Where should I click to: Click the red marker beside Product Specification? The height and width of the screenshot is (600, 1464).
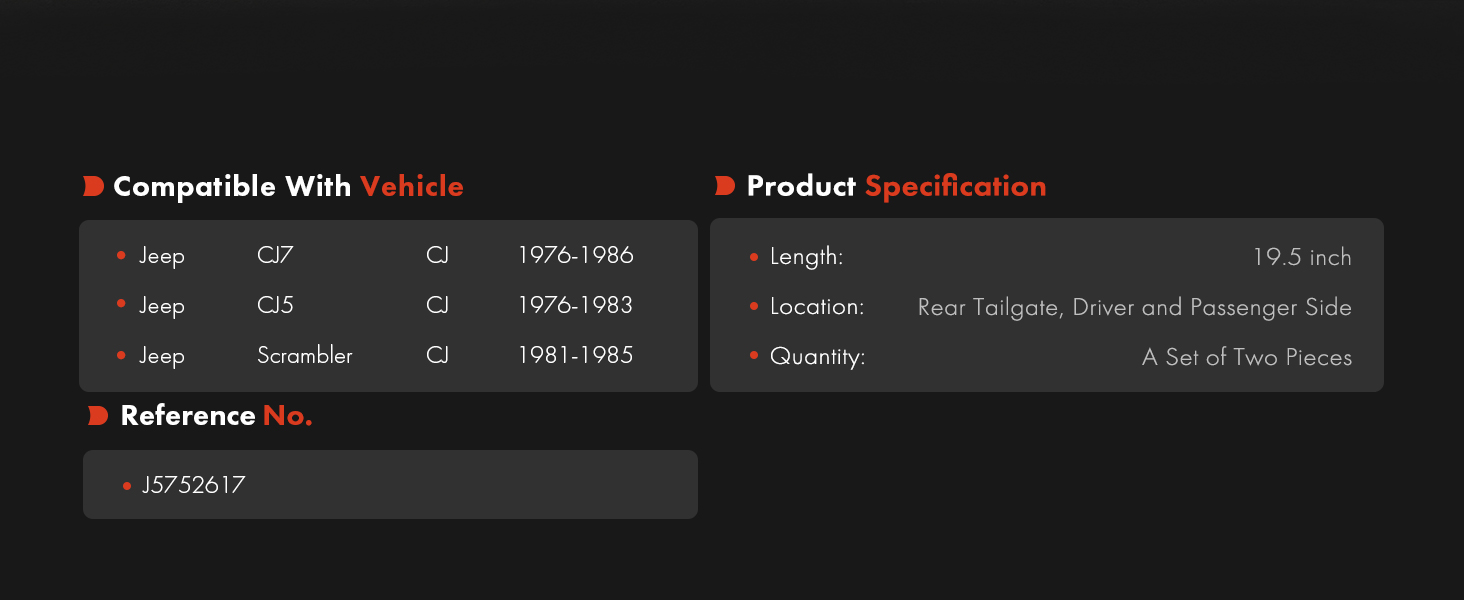(725, 186)
